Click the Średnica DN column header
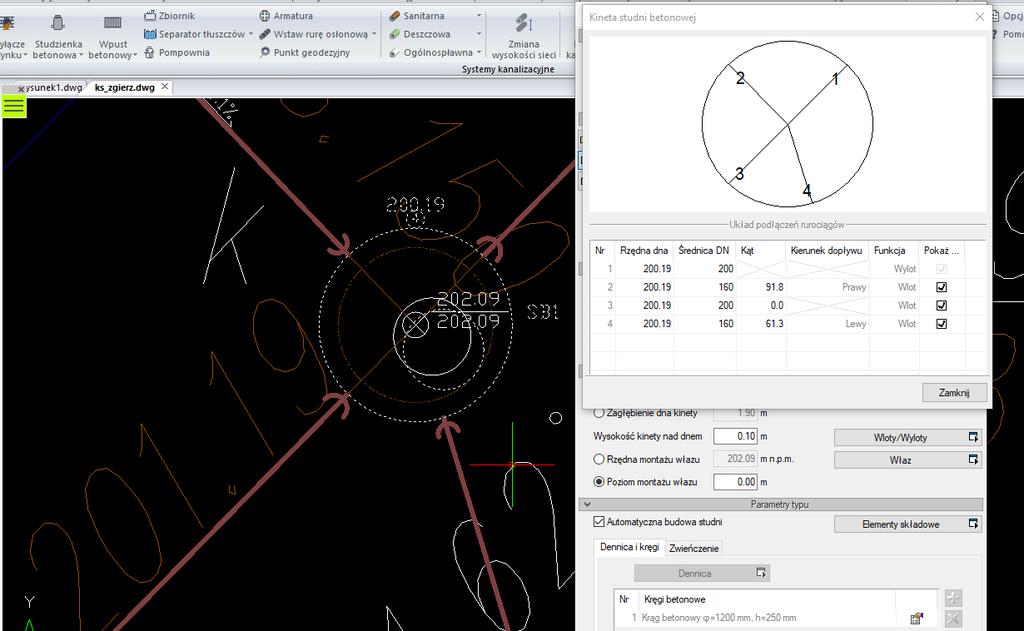This screenshot has height=631, width=1024. click(x=703, y=250)
